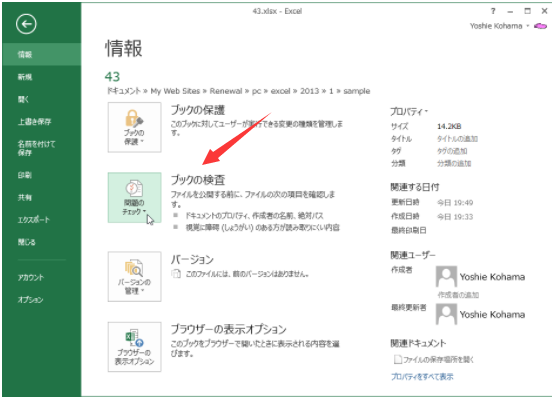The width and height of the screenshot is (552, 399).
Task: Click 作成者の追加 field
Action: pyautogui.click(x=458, y=295)
